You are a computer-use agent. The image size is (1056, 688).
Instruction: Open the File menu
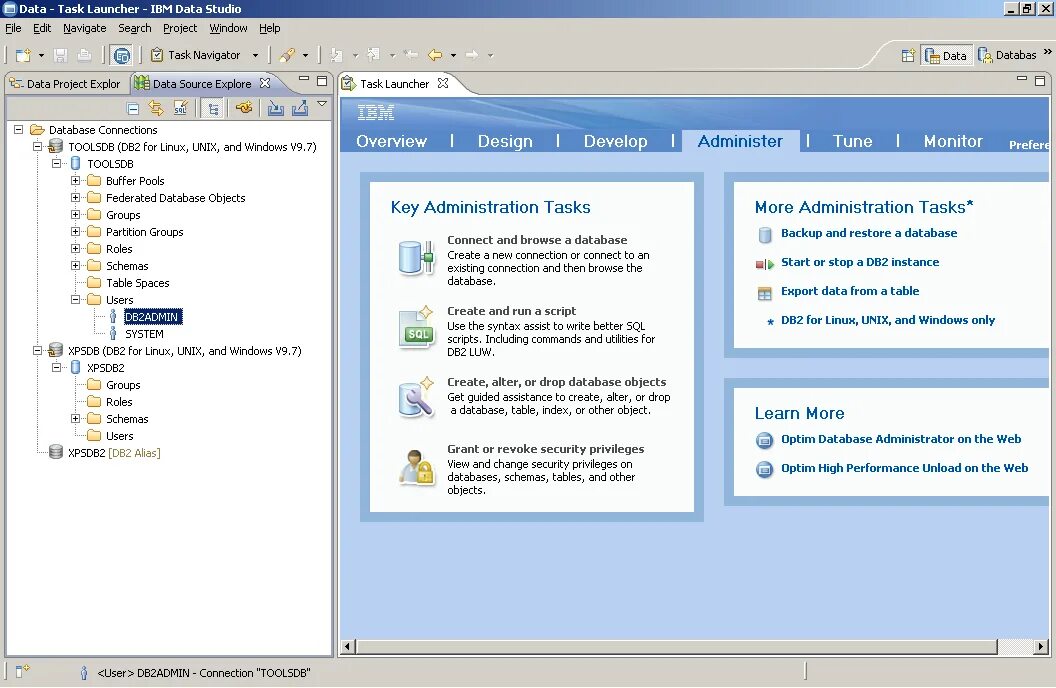pyautogui.click(x=13, y=28)
